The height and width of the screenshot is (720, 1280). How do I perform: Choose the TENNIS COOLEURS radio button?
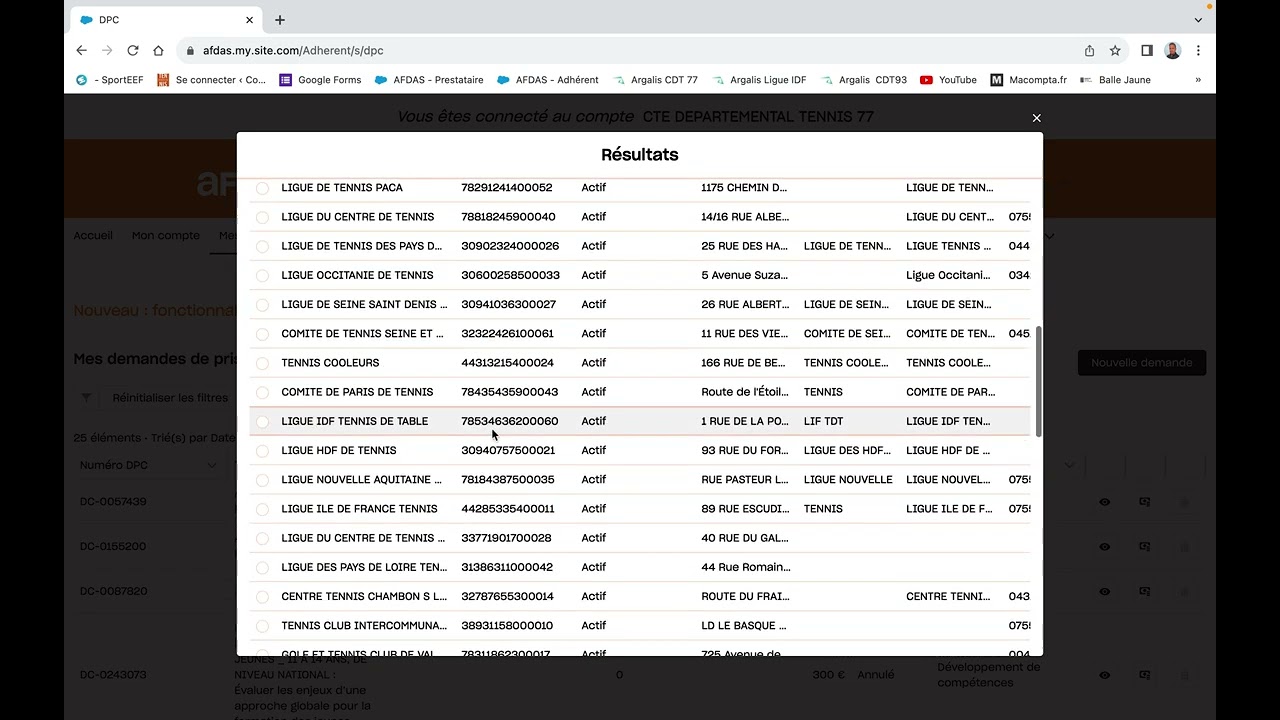pyautogui.click(x=262, y=363)
